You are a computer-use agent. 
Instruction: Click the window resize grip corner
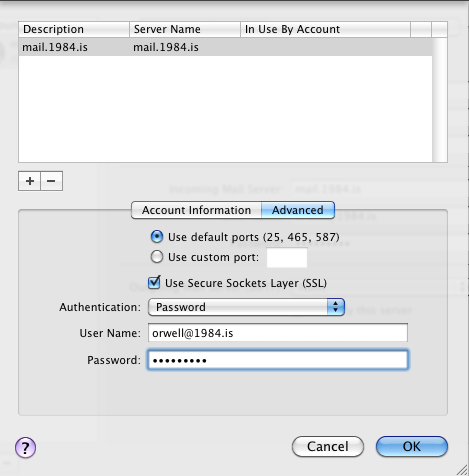point(462,469)
